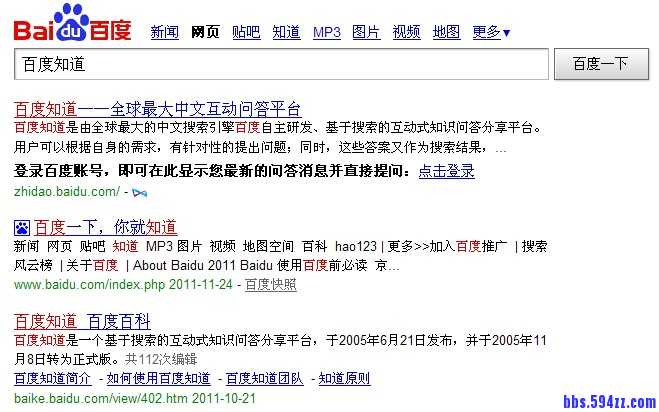Open result 百度知道——全球最大中文互动问答平台

coord(158,108)
